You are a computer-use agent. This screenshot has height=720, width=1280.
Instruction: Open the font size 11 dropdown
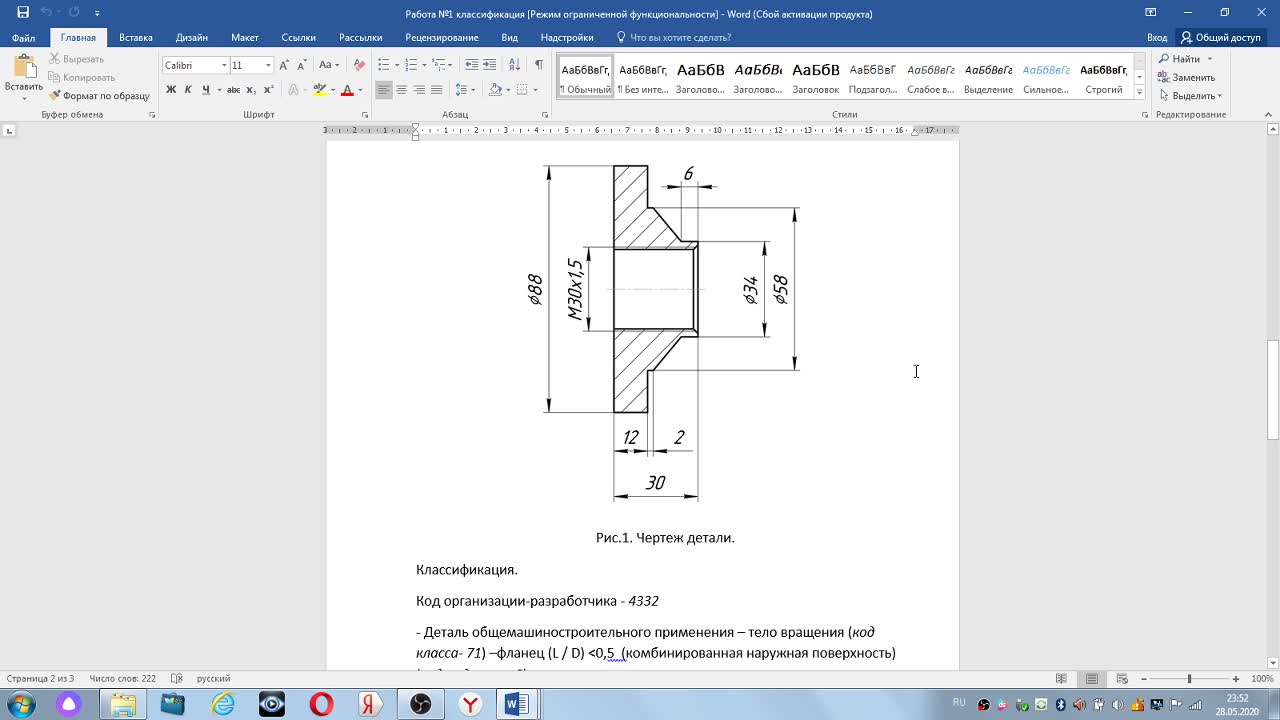click(268, 65)
